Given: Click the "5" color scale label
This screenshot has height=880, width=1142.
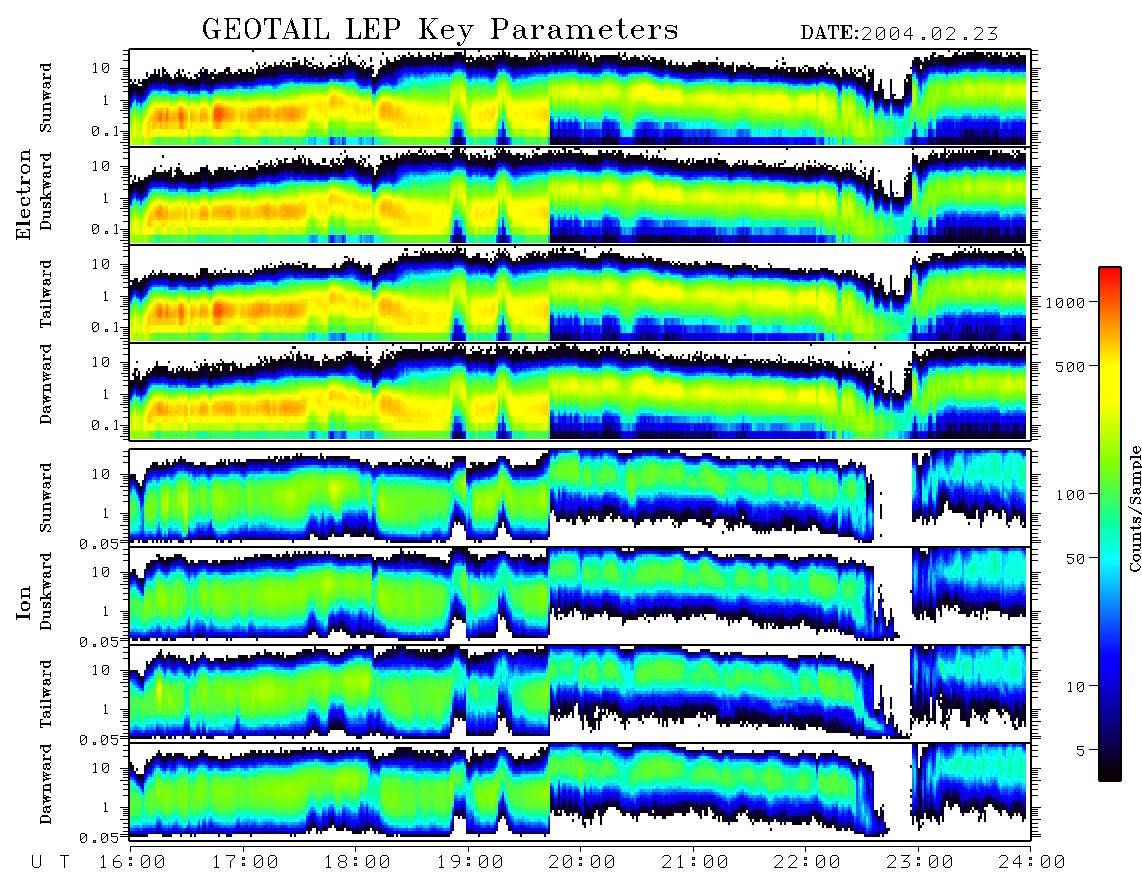Looking at the screenshot, I should tap(1081, 750).
